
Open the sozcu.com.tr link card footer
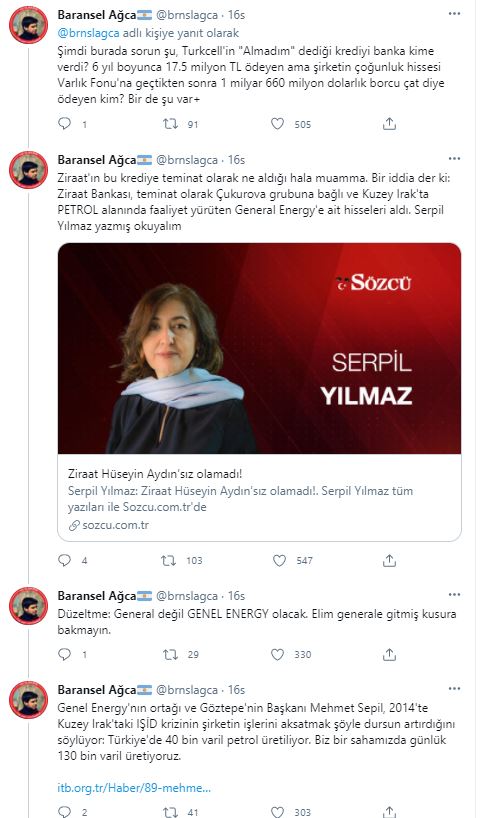109,525
